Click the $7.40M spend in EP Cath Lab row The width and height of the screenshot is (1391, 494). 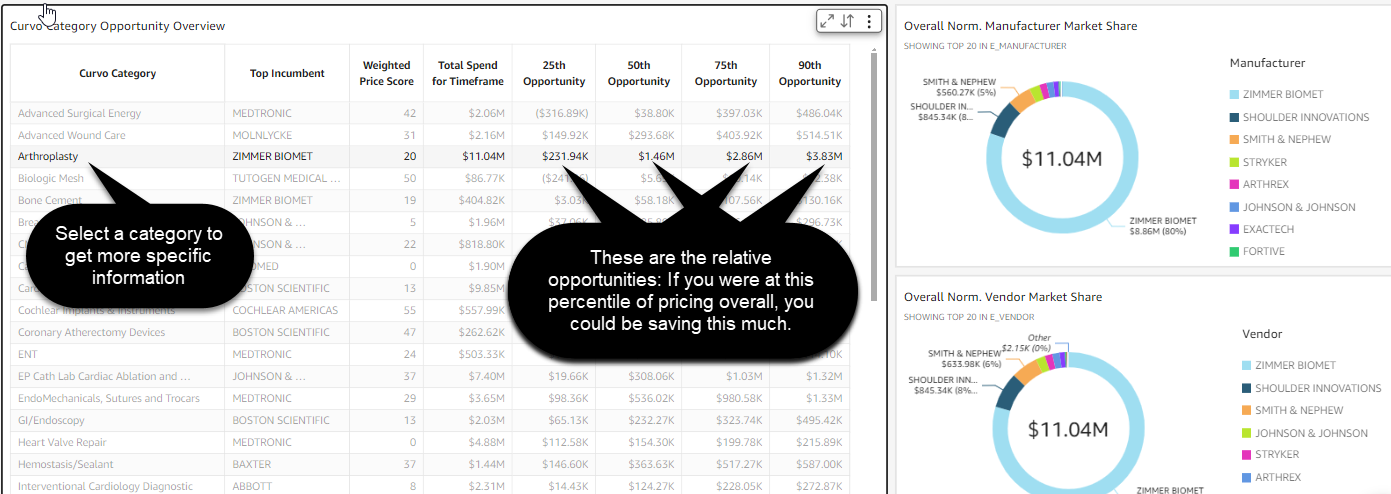click(485, 376)
